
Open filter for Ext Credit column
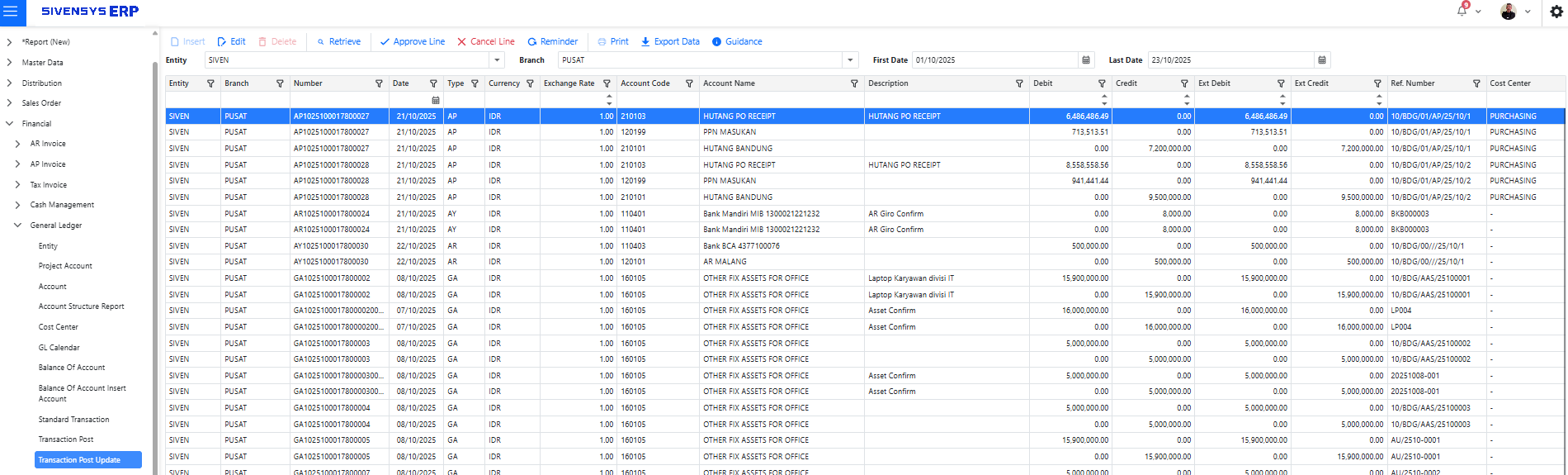(x=1377, y=83)
